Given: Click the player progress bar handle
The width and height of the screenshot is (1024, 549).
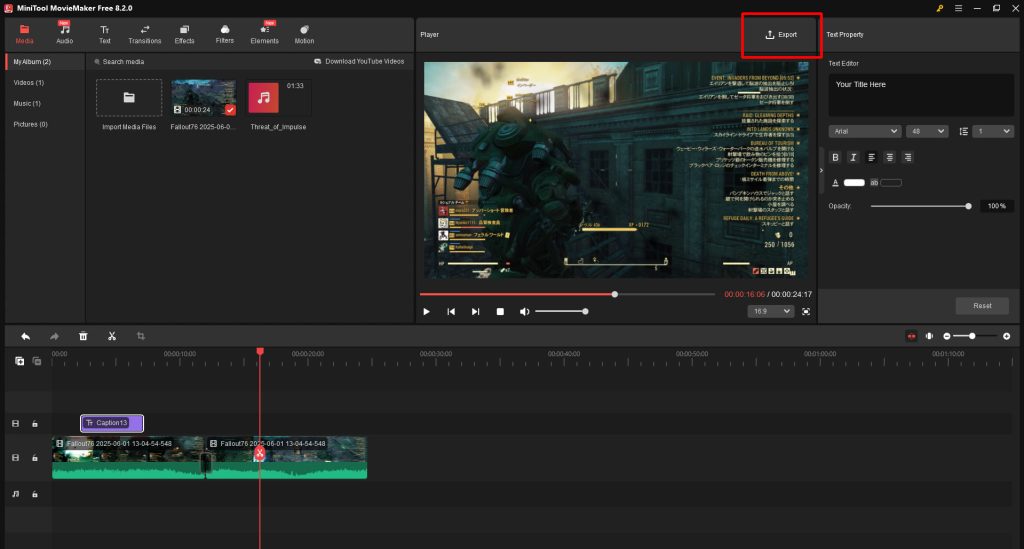Looking at the screenshot, I should (615, 294).
